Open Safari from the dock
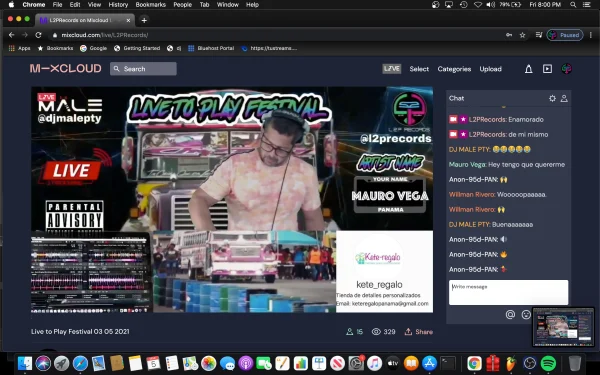This screenshot has width=600, height=375. [80, 363]
